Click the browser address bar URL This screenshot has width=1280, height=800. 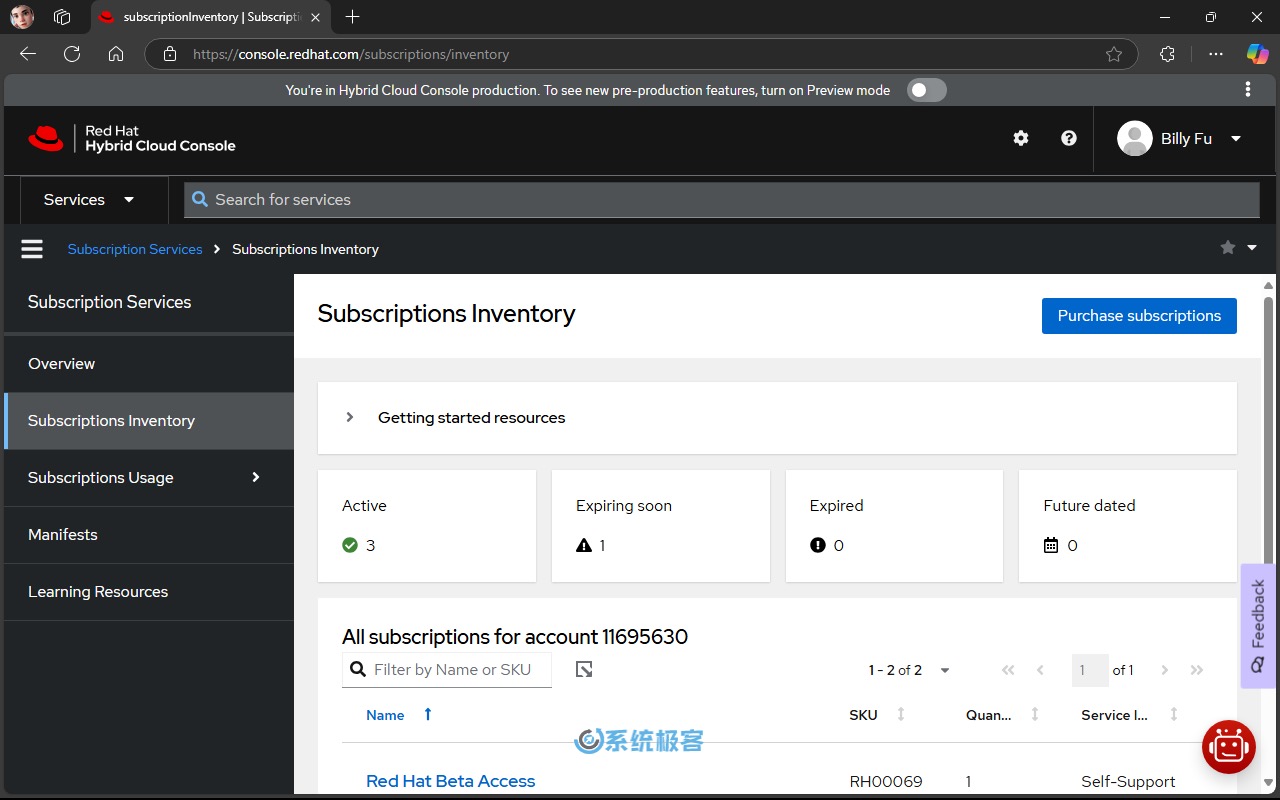tap(351, 54)
